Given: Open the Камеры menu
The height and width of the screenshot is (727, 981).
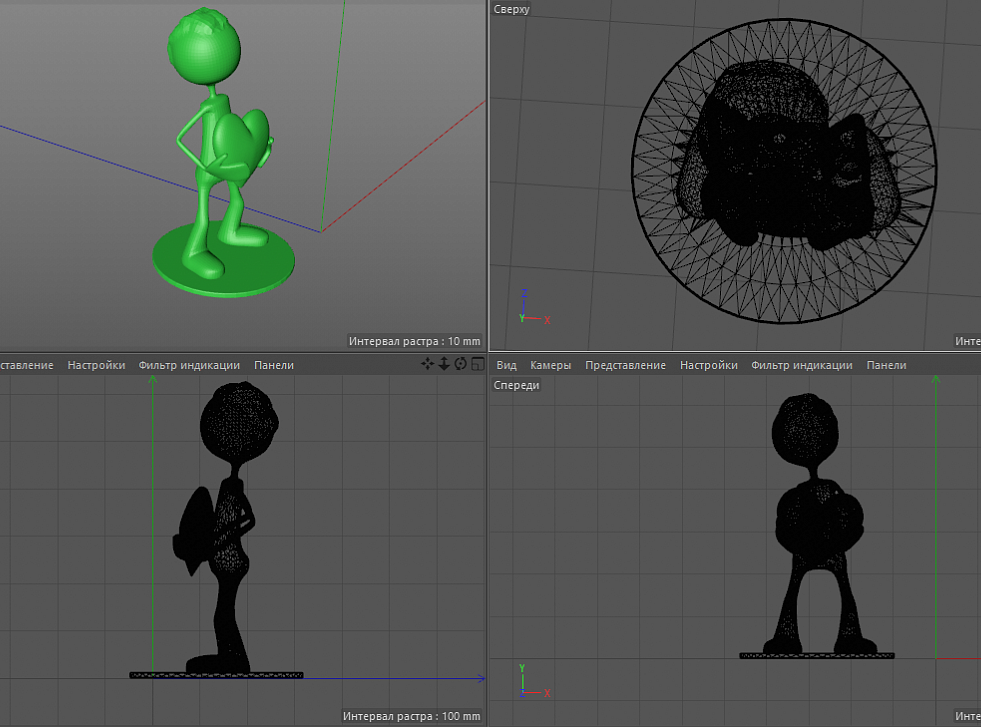Looking at the screenshot, I should tap(550, 366).
